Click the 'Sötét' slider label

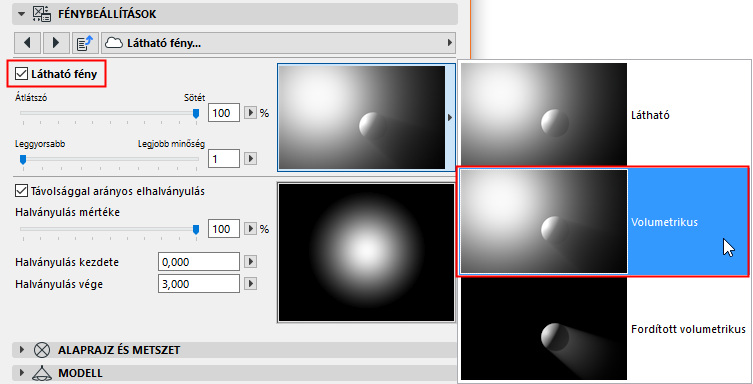pos(194,97)
